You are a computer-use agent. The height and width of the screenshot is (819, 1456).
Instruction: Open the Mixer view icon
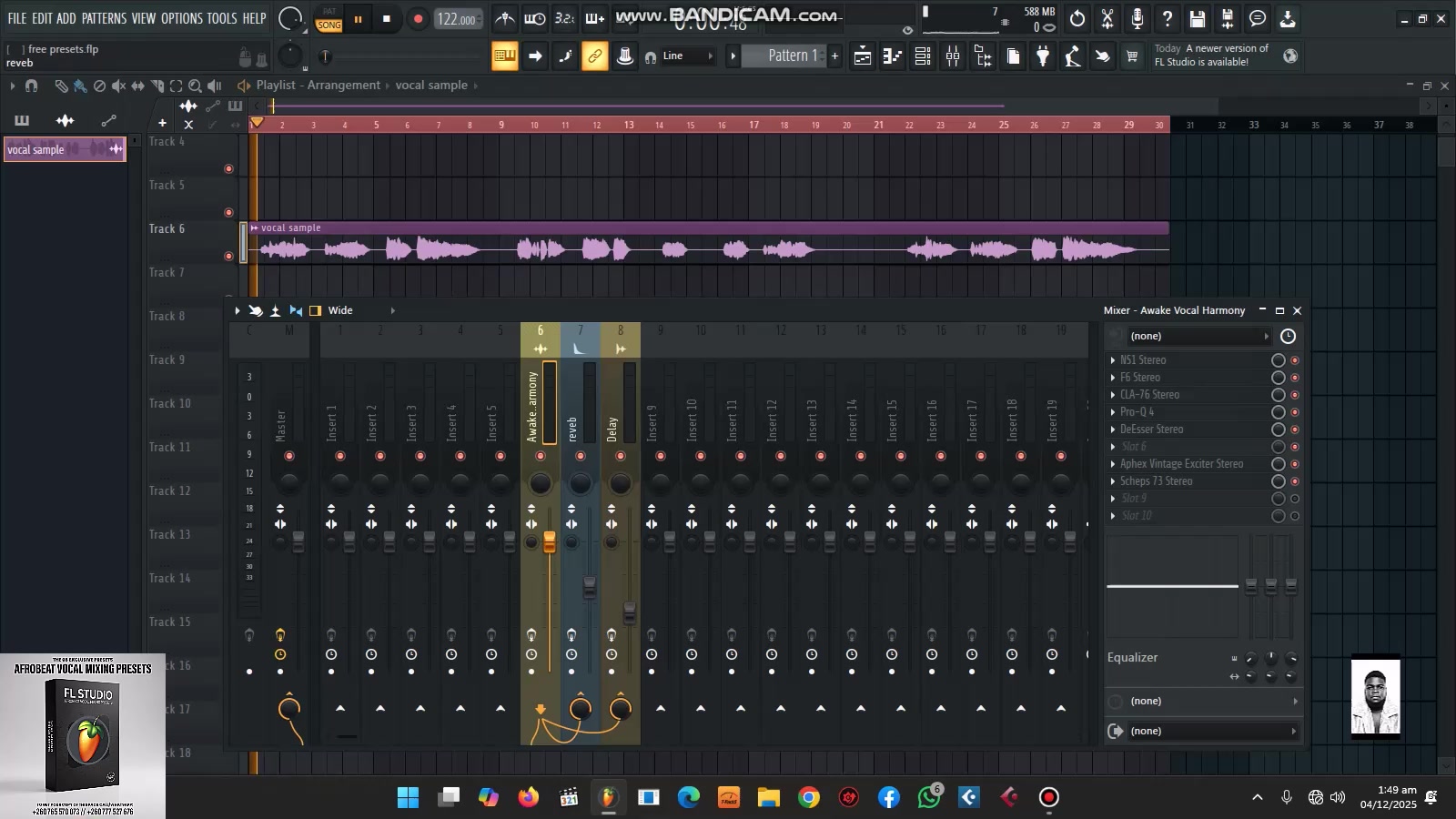[953, 56]
